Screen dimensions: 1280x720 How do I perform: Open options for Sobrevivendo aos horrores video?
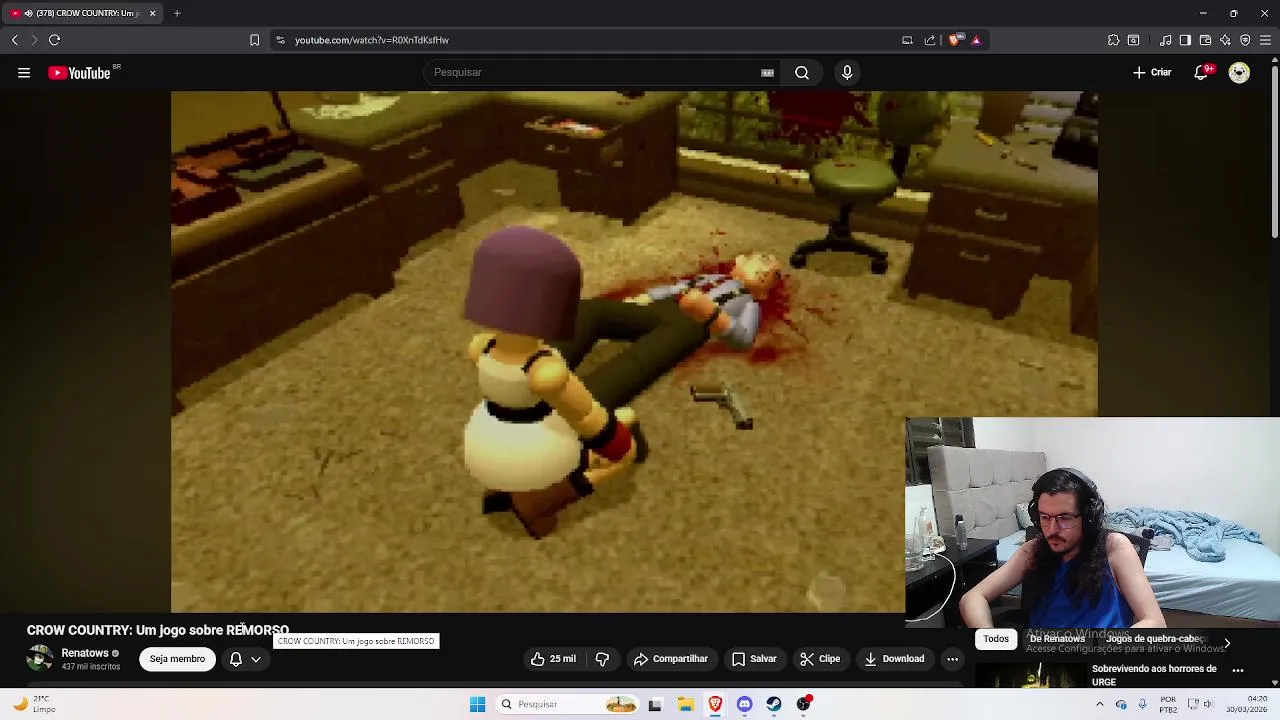pos(1238,670)
